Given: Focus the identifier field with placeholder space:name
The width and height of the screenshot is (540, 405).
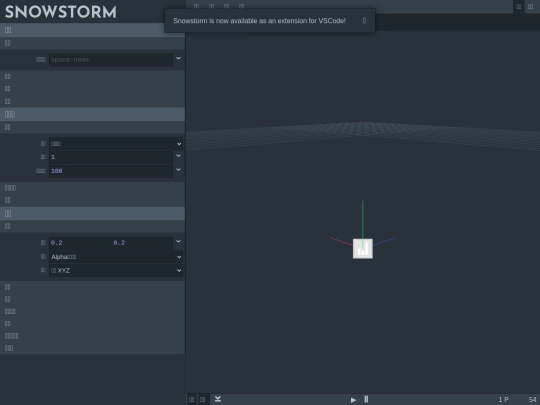Looking at the screenshot, I should tap(111, 60).
